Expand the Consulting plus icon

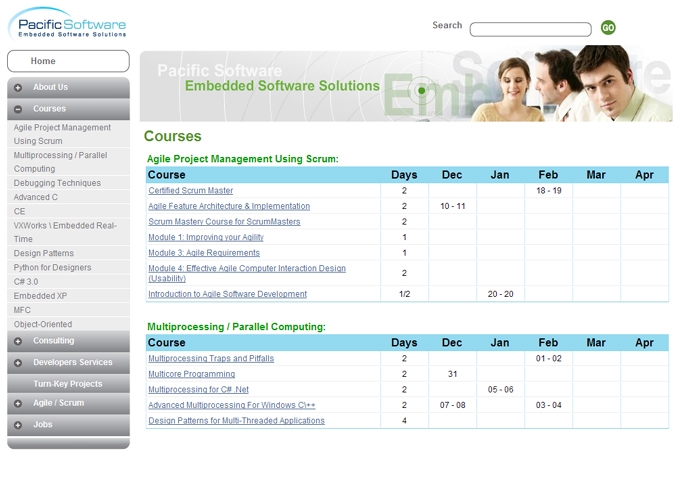point(18,341)
